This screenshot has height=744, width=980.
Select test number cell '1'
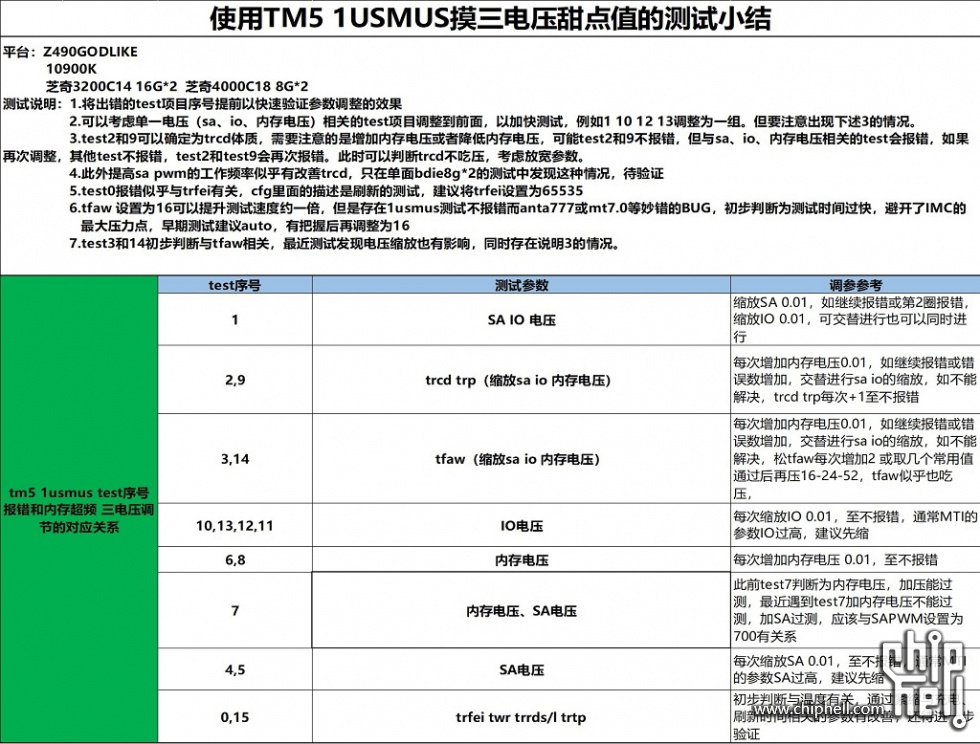(x=235, y=319)
